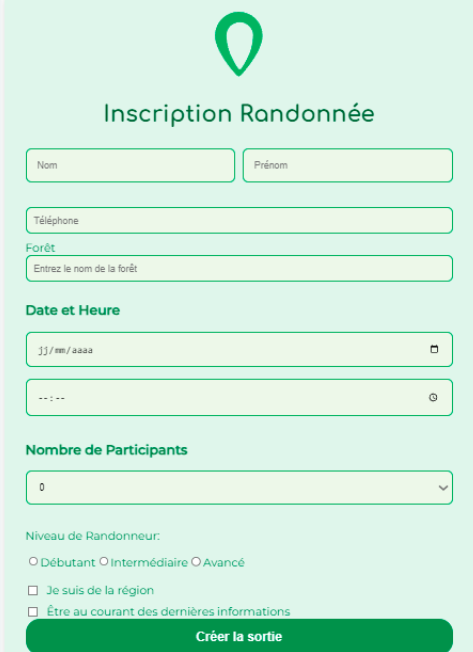Focus the Prénom input field
Image resolution: width=473 pixels, height=652 pixels.
[348, 165]
